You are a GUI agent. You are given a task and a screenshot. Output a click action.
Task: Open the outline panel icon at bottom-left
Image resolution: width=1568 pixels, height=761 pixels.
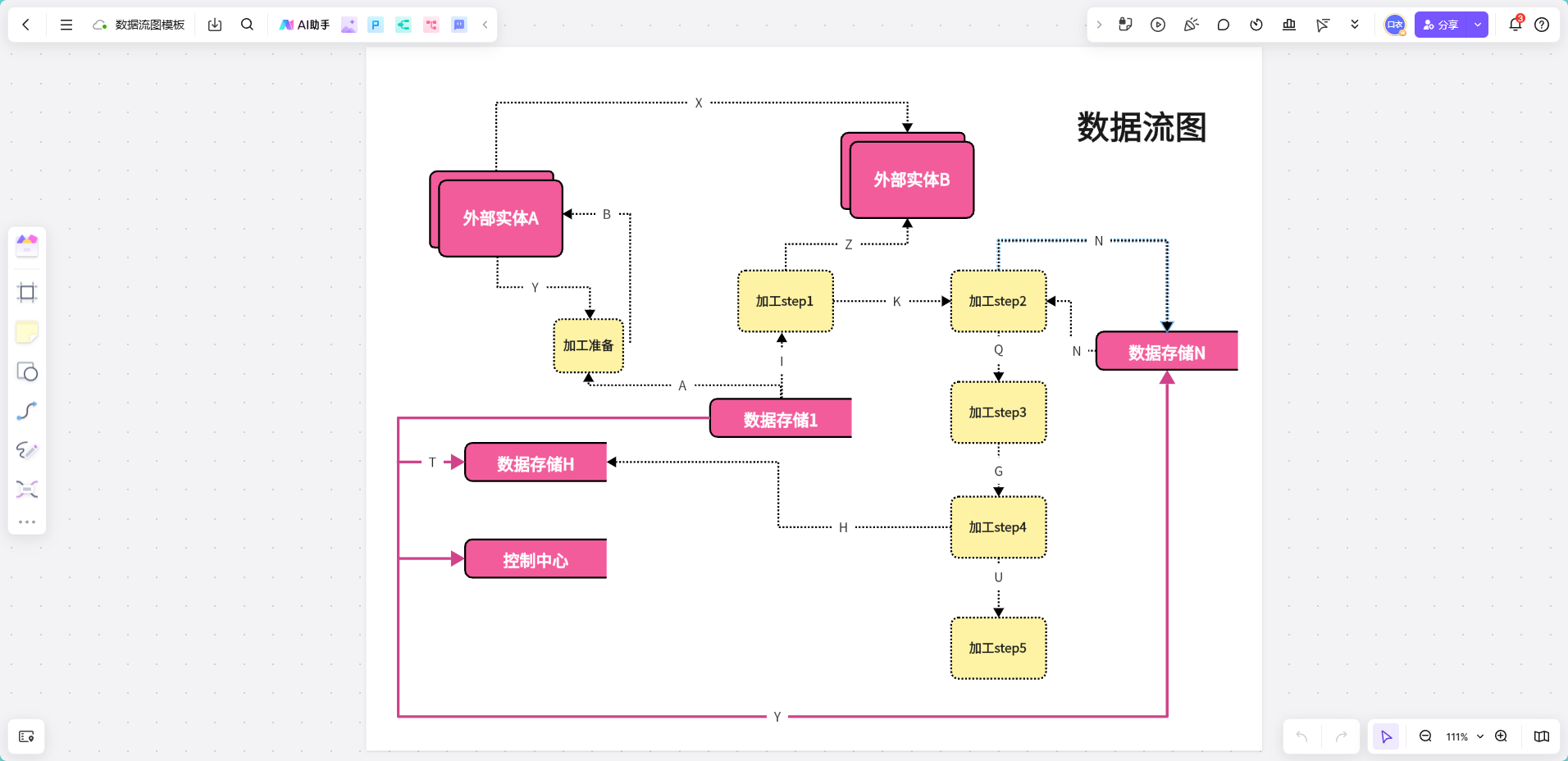(26, 736)
